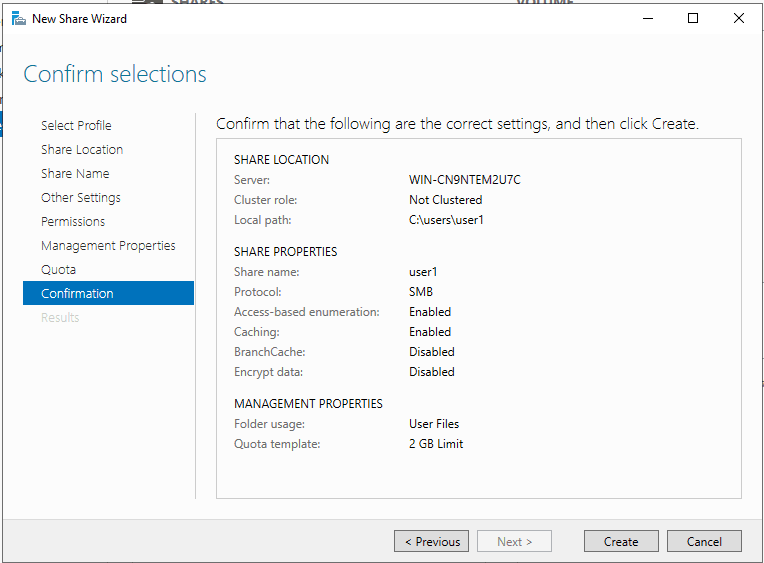
Task: Click the greyed-out Next button
Action: 514,541
